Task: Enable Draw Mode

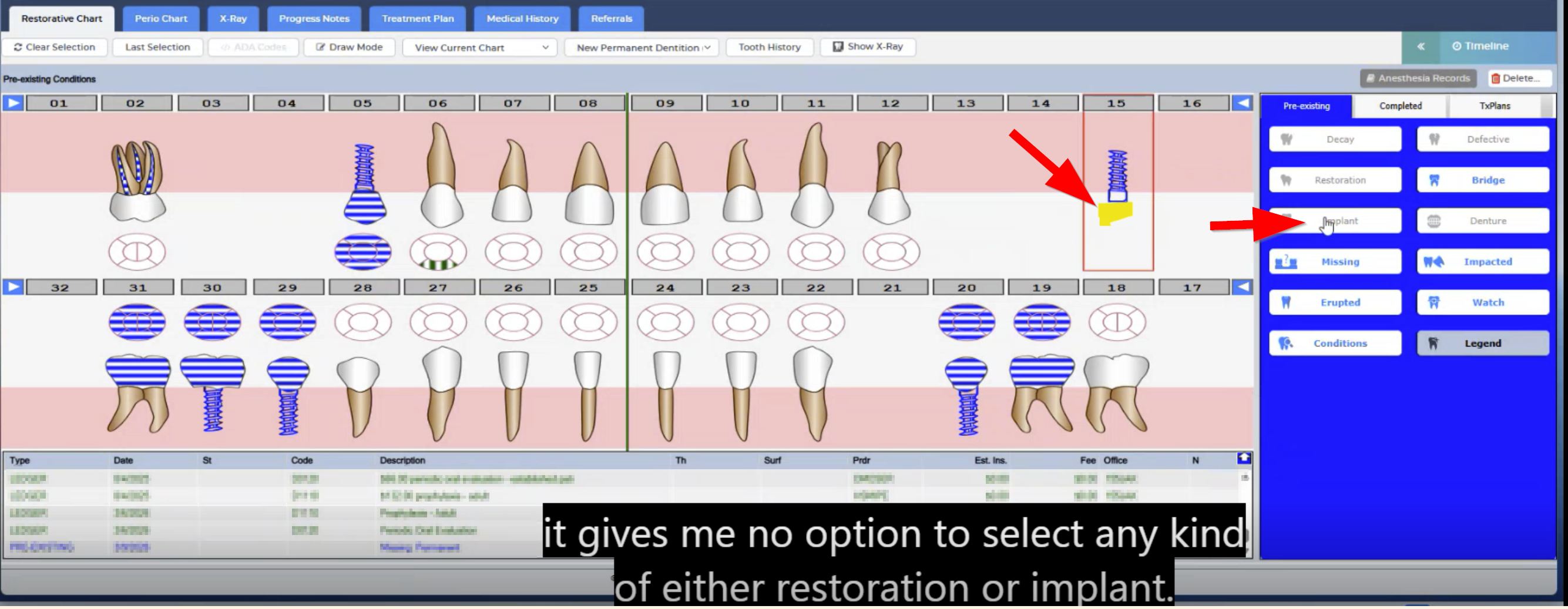Action: tap(350, 47)
